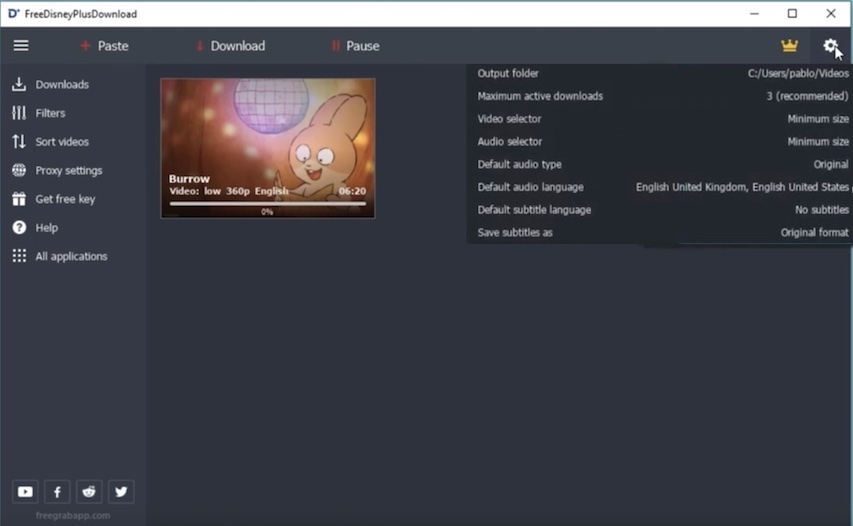Click the Default audio type label

click(520, 164)
